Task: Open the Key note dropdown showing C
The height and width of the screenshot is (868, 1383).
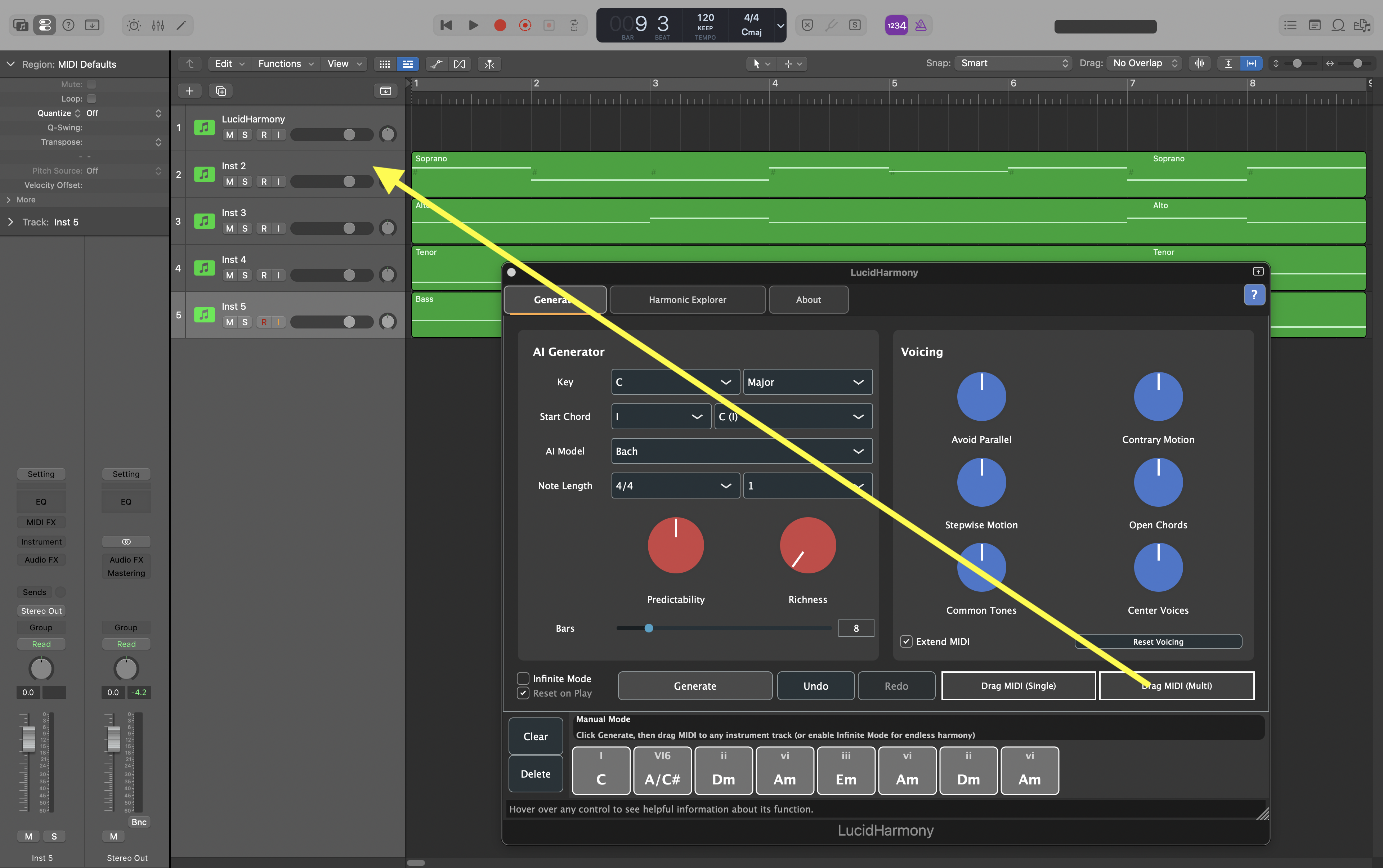Action: (x=675, y=382)
